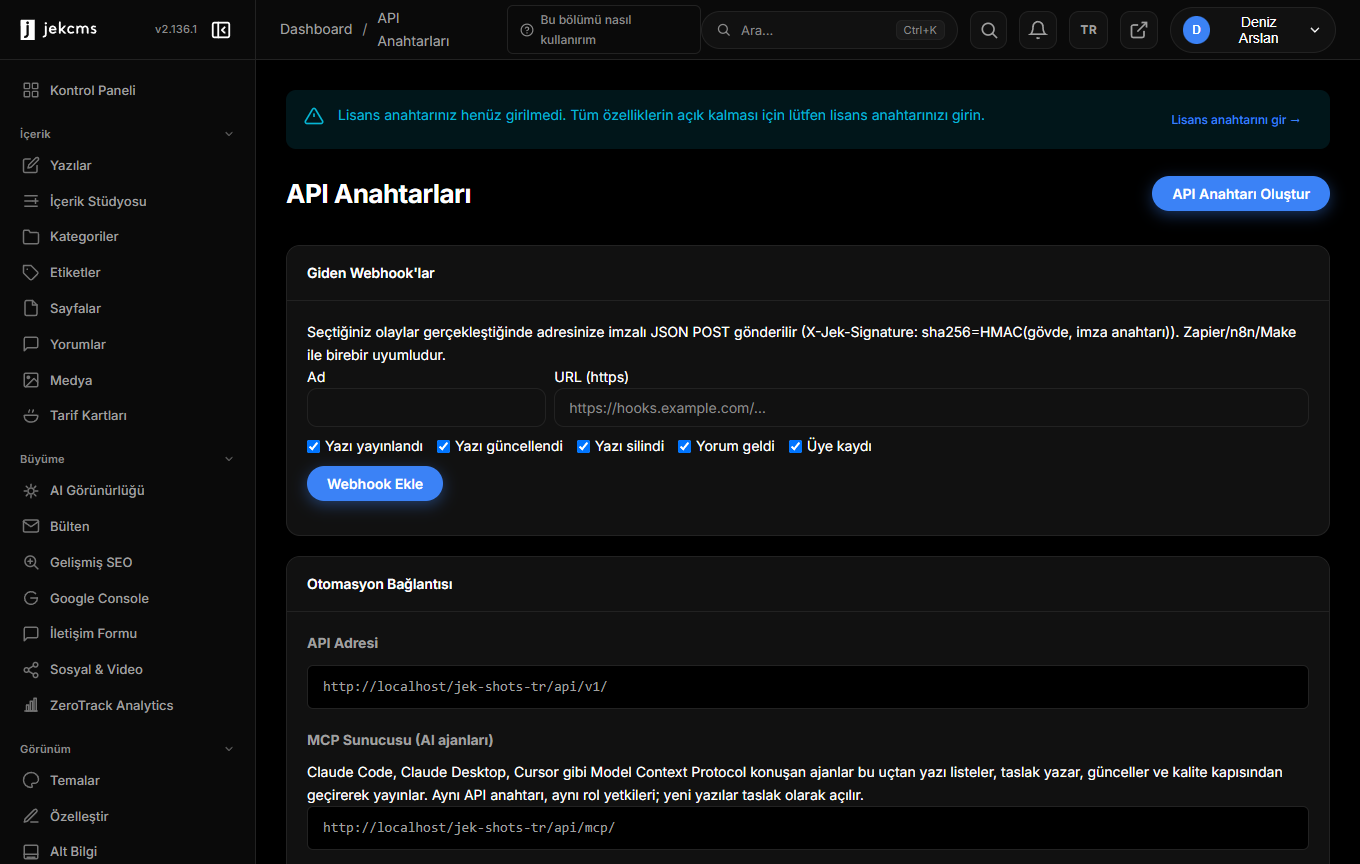Click the magnifier search icon button
Image resolution: width=1360 pixels, height=864 pixels.
pos(989,30)
